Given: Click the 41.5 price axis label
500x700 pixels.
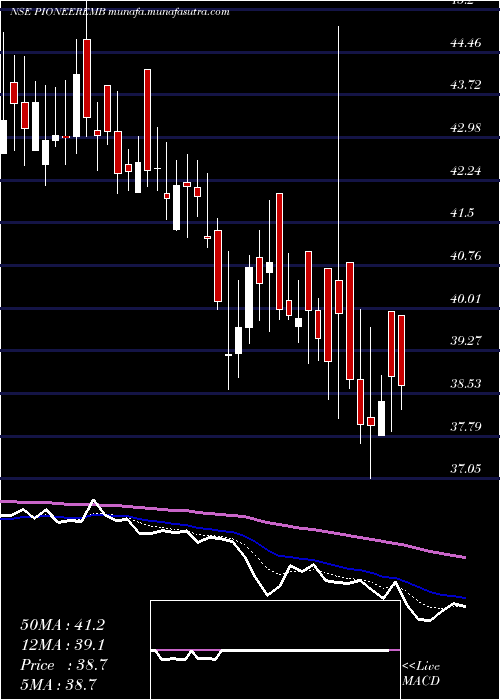Looking at the screenshot, I should pyautogui.click(x=462, y=212).
